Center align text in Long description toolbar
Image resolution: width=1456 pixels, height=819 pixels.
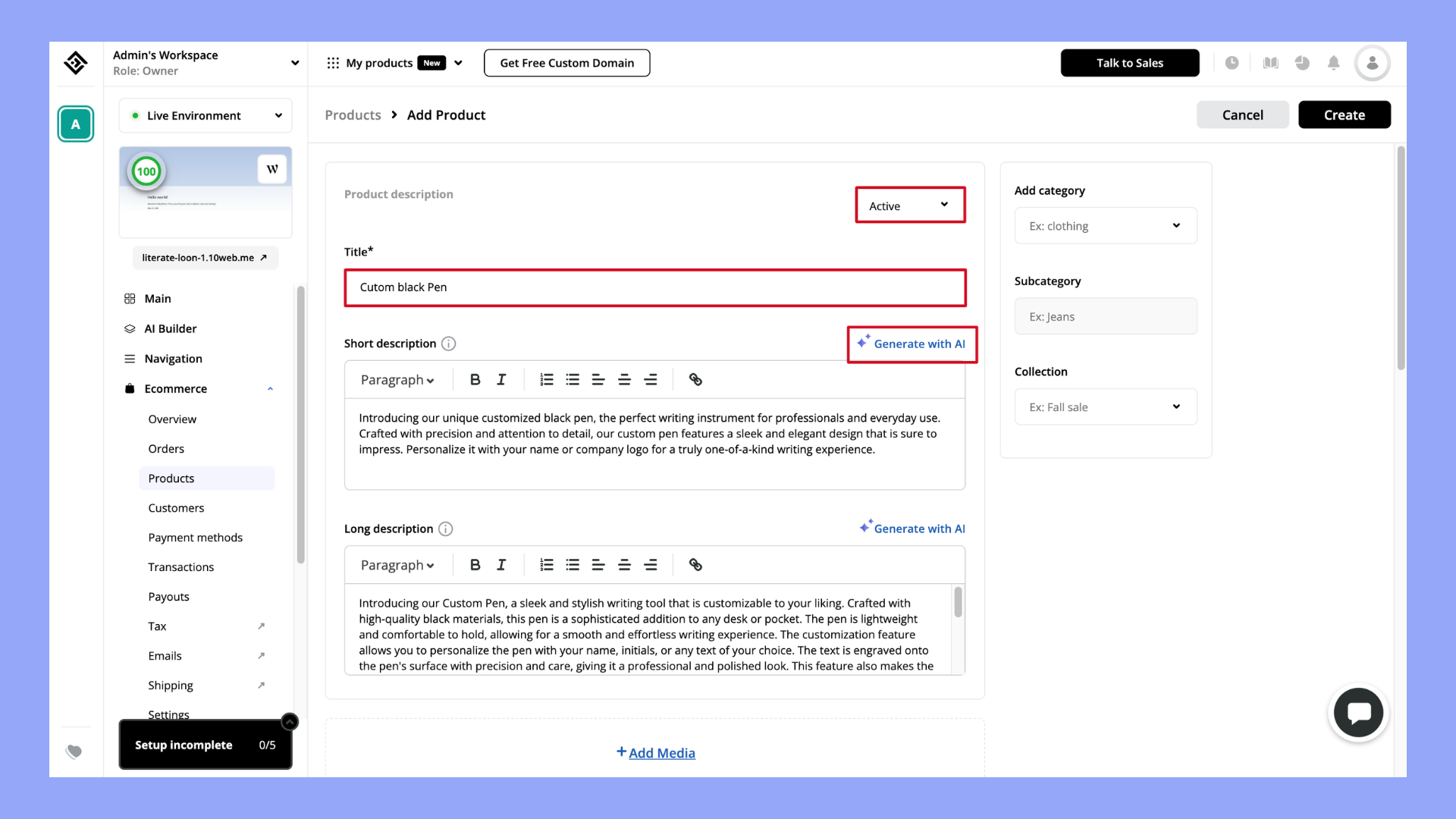pos(624,565)
